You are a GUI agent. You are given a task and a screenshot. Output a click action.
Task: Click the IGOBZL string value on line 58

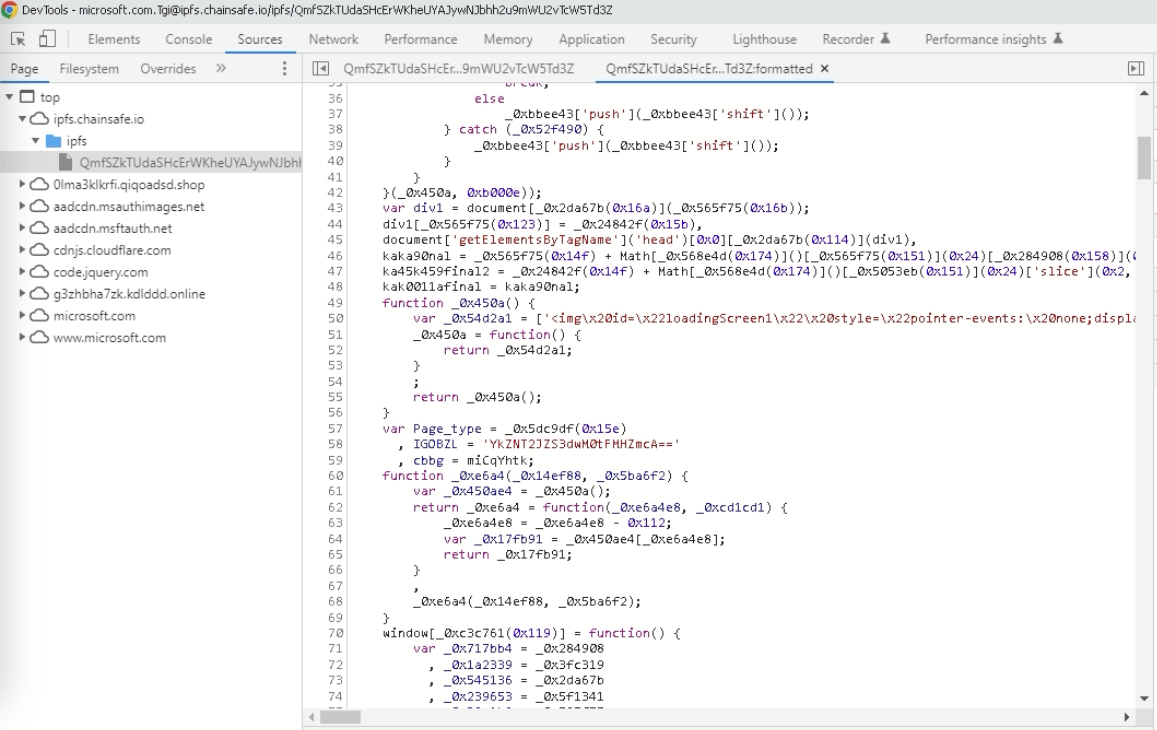[581, 444]
